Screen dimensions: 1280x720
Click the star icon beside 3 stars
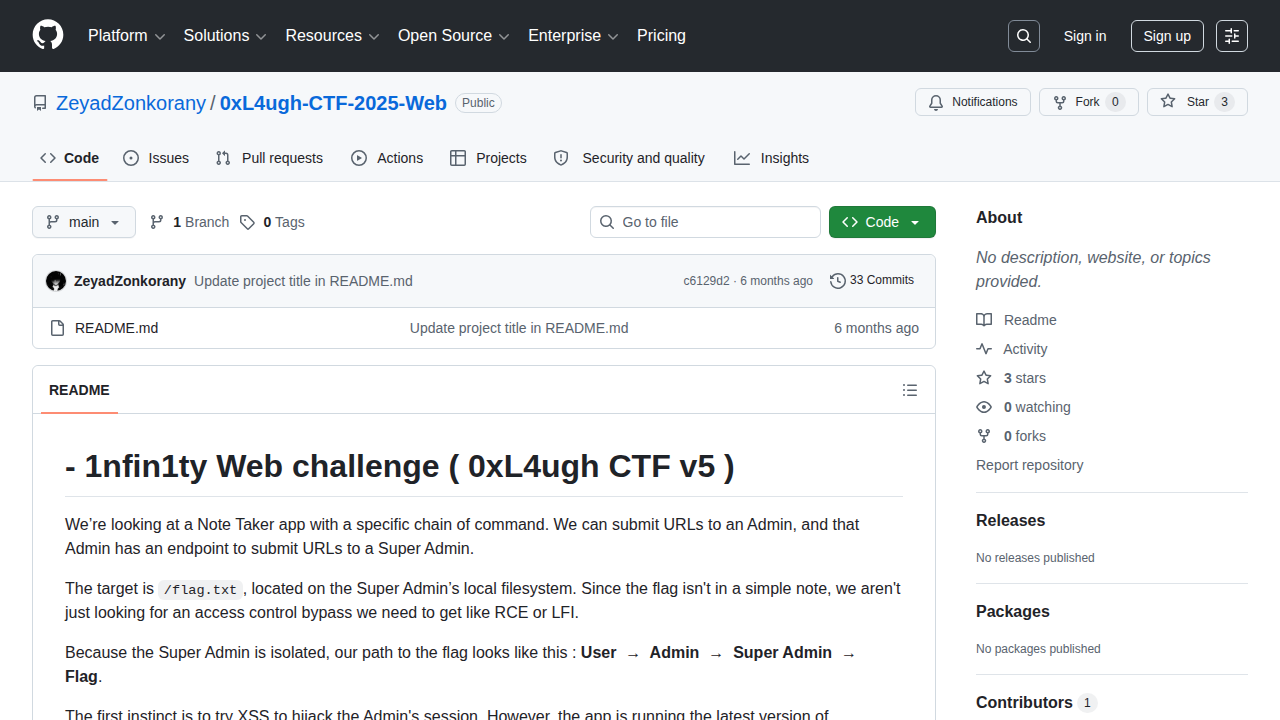(984, 378)
